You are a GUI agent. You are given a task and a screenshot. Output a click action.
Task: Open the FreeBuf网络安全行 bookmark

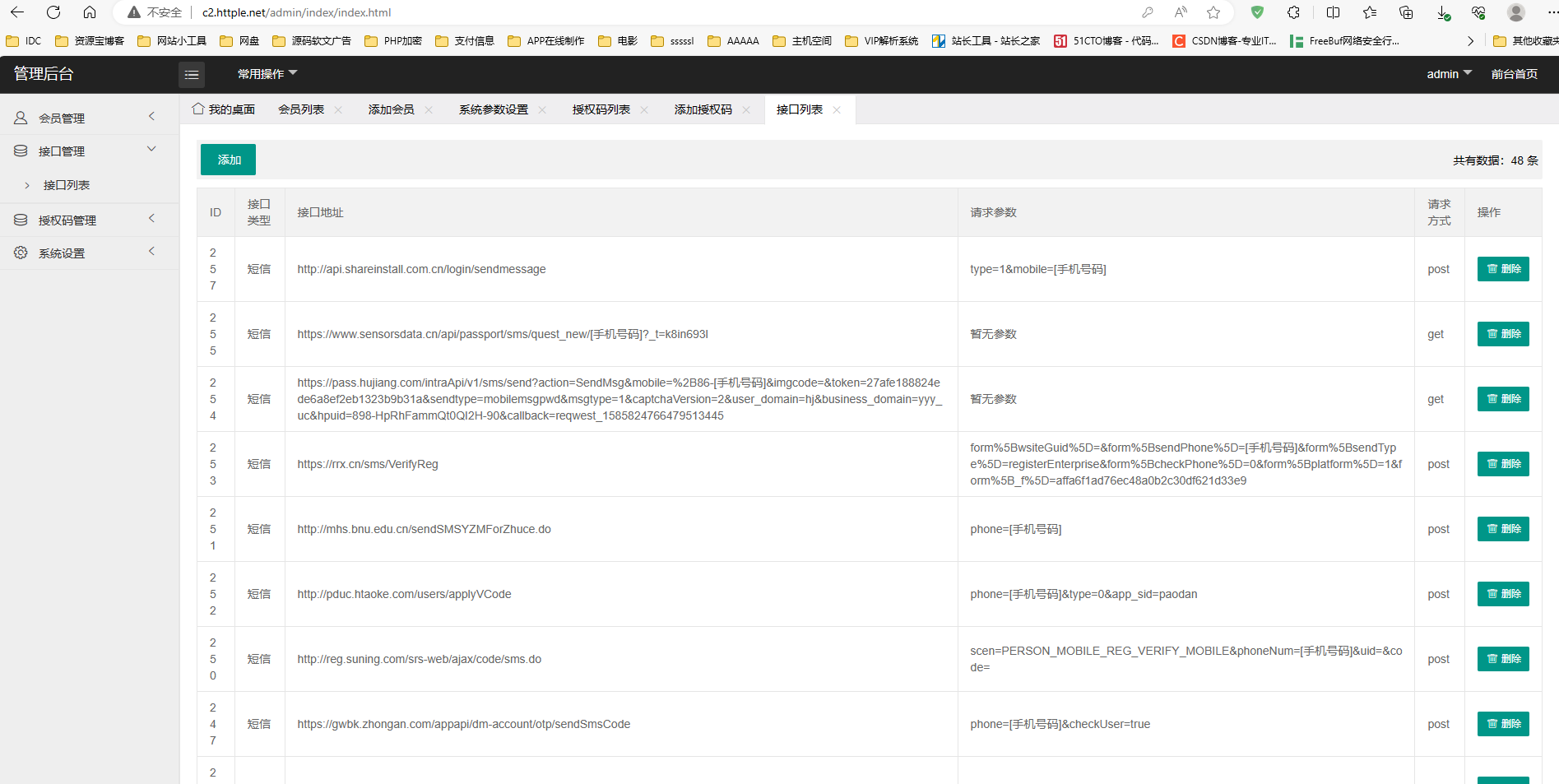coord(1344,41)
